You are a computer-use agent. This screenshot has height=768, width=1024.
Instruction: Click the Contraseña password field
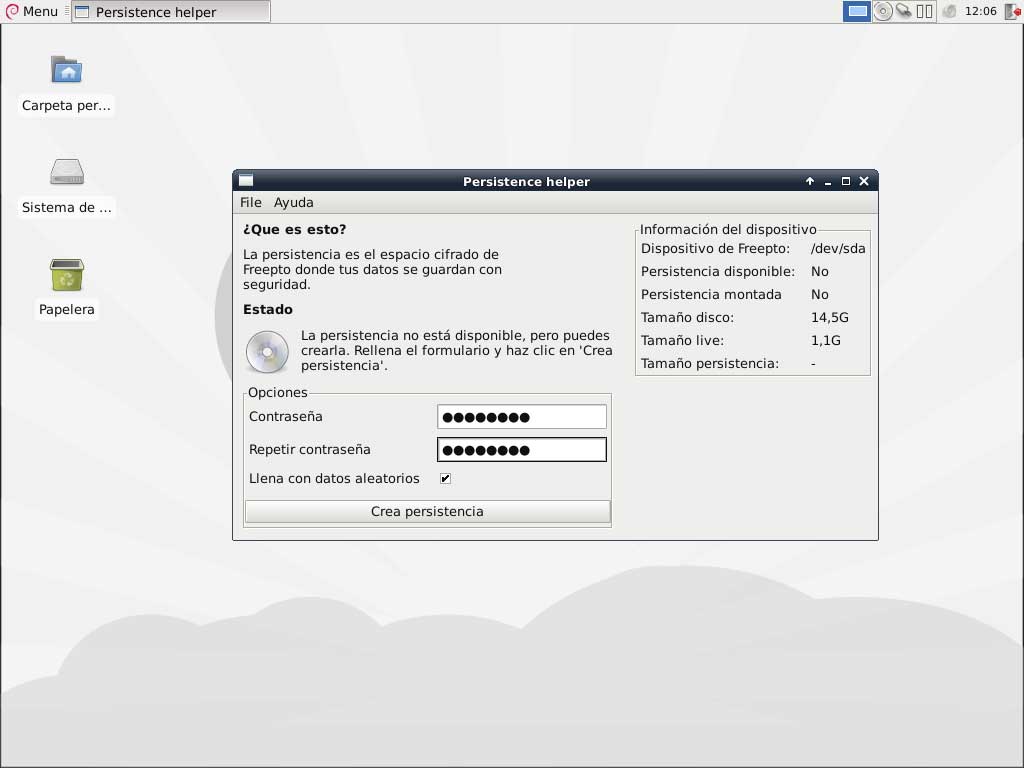click(x=522, y=417)
